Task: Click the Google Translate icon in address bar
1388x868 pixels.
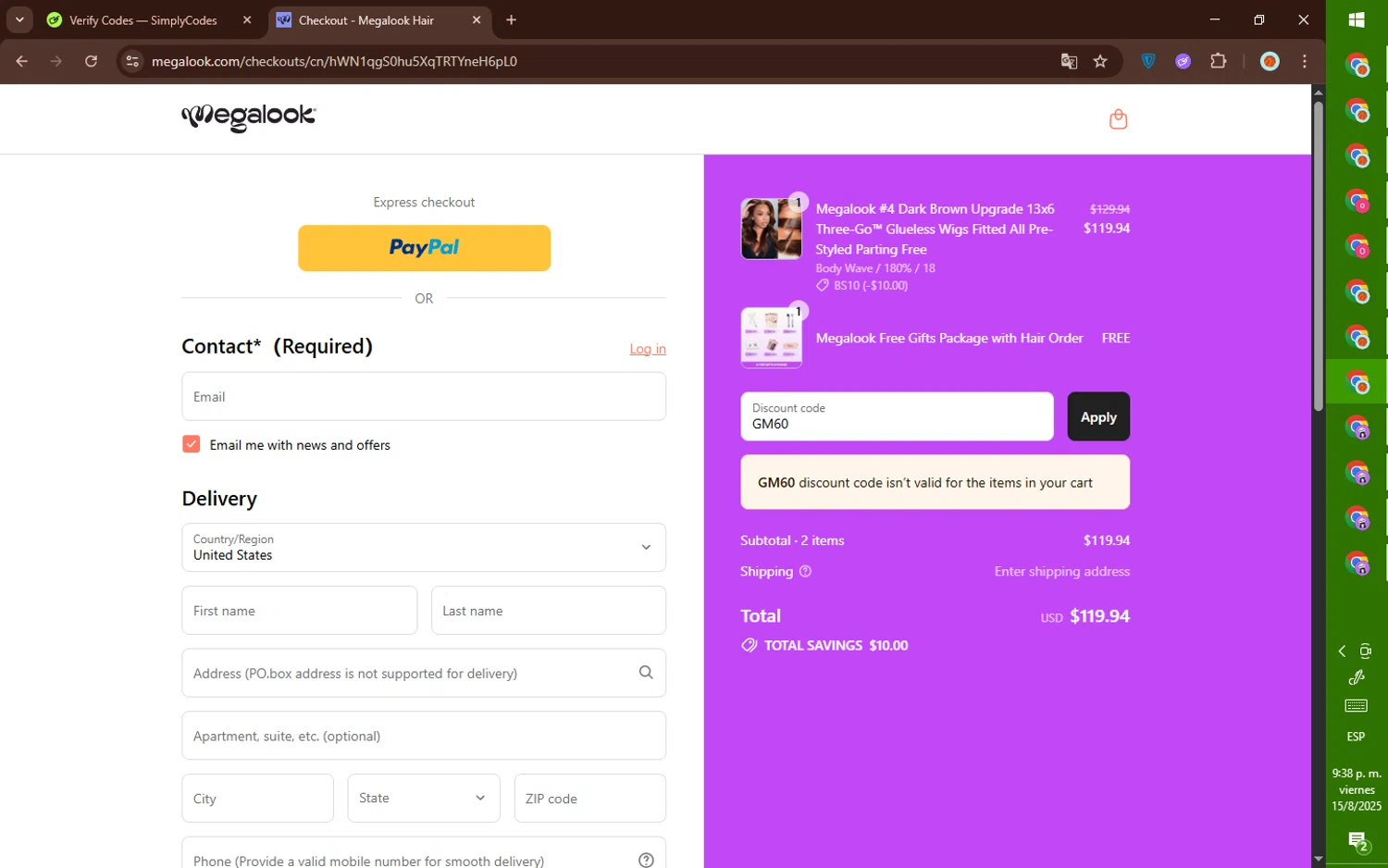Action: click(1069, 61)
